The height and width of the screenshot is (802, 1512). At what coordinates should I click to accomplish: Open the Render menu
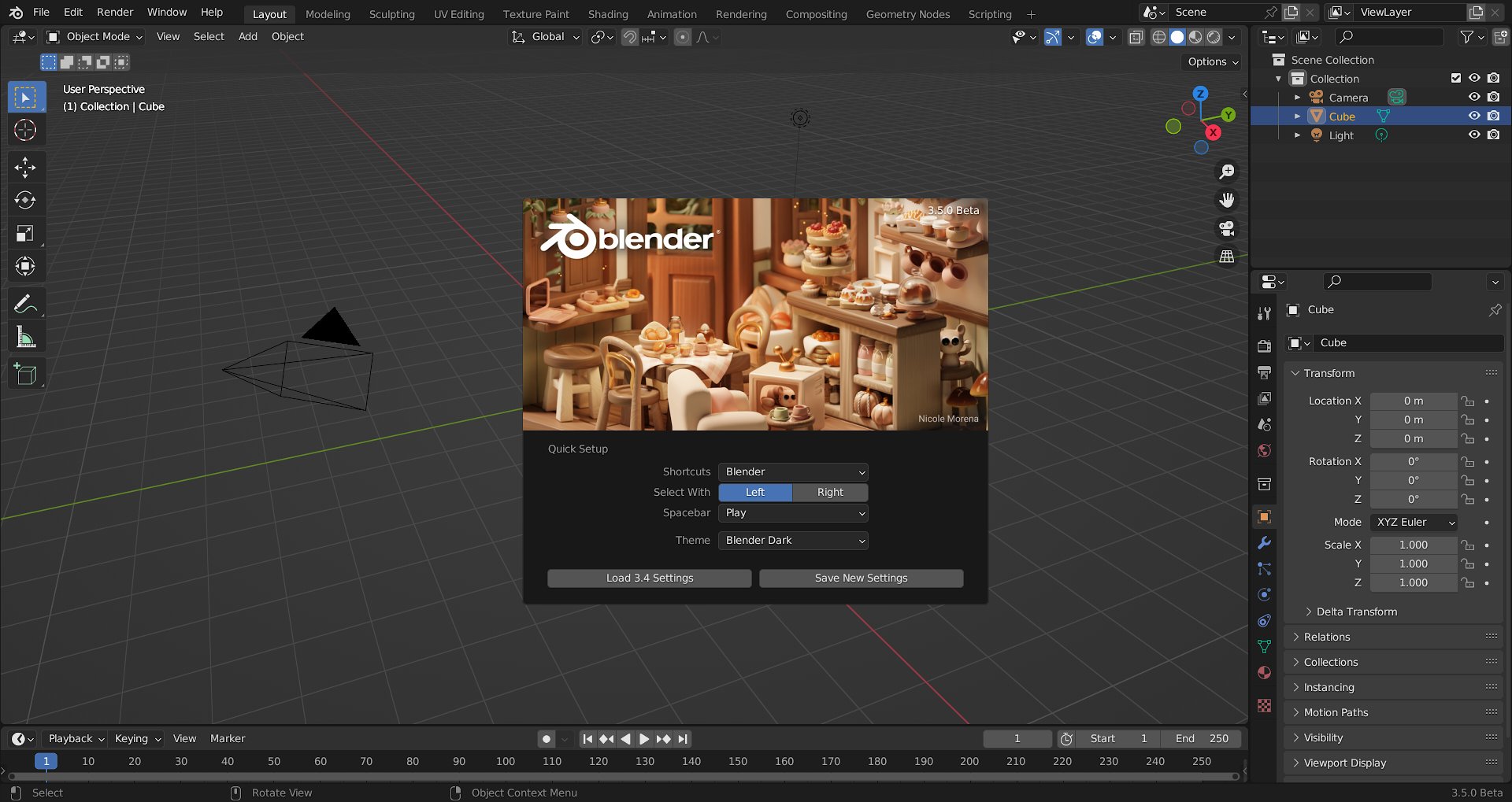point(114,12)
